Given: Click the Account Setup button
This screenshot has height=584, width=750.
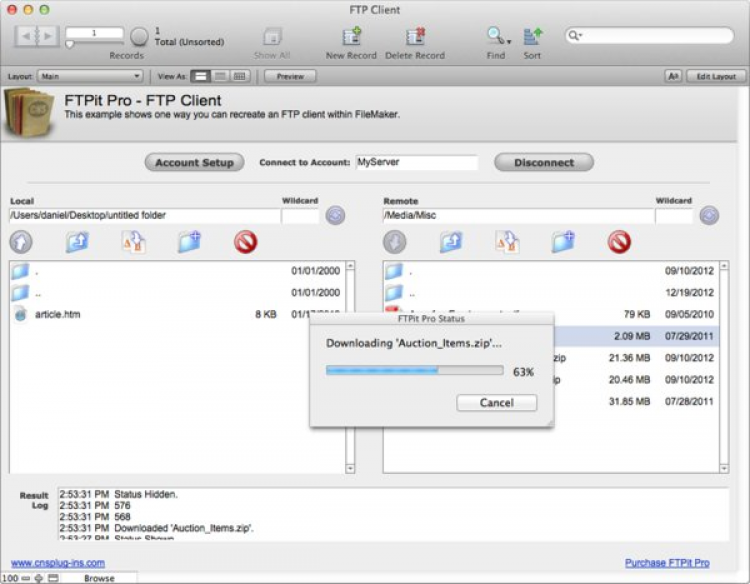Looking at the screenshot, I should click(x=194, y=163).
